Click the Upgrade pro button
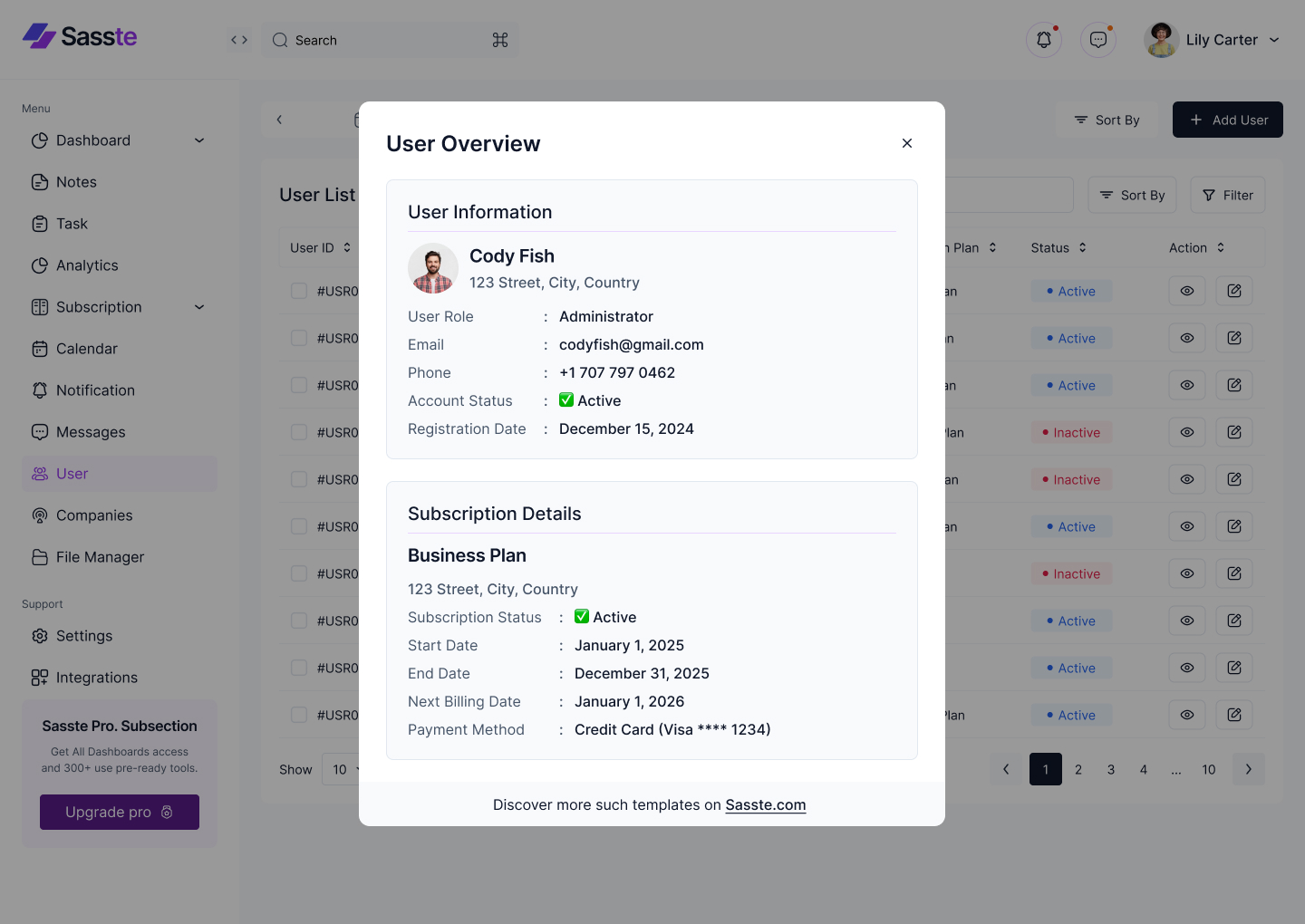Image resolution: width=1305 pixels, height=924 pixels. point(119,812)
